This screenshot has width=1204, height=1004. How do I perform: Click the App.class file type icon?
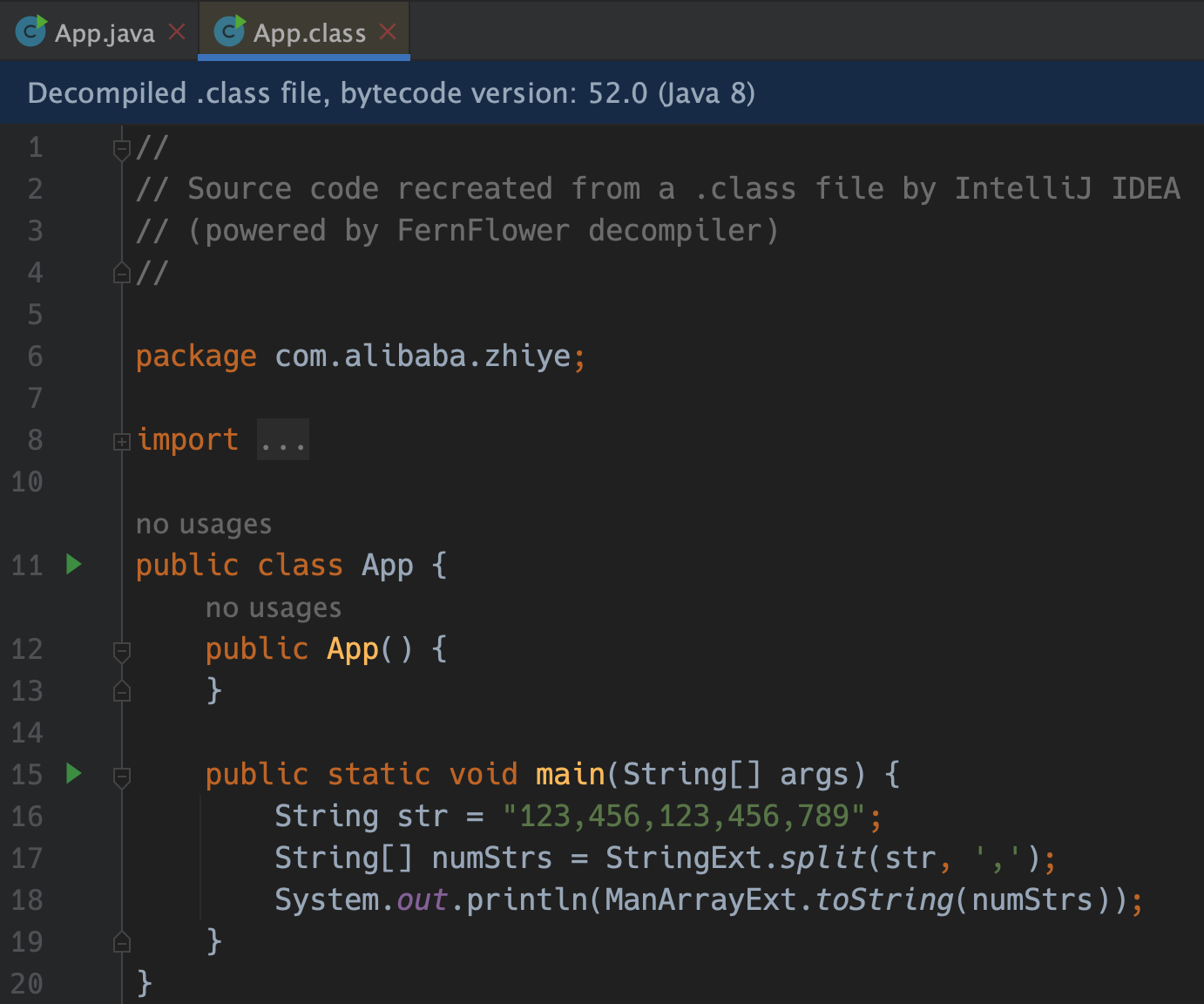point(229,32)
